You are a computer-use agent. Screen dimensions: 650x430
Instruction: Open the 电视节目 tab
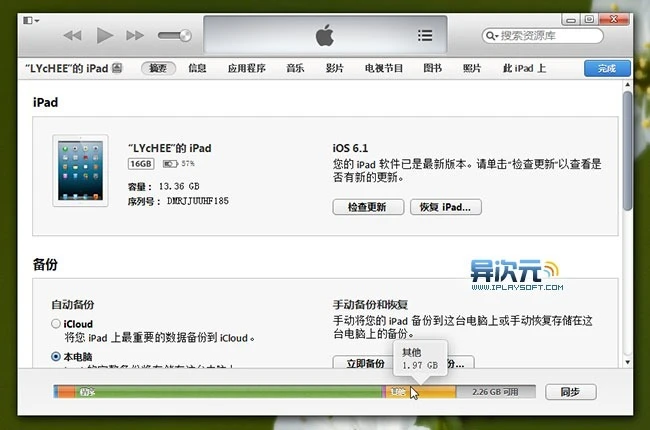pos(384,68)
